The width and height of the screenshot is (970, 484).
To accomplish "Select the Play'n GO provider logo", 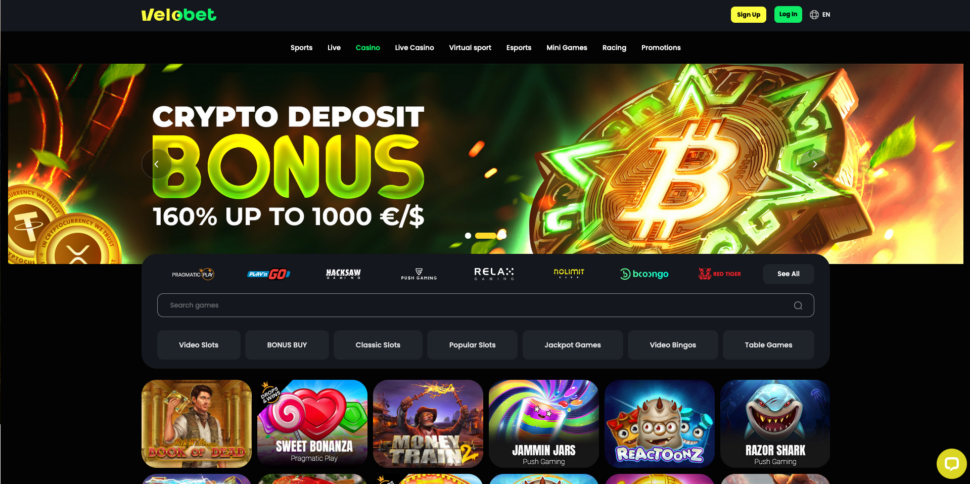I will coord(268,274).
